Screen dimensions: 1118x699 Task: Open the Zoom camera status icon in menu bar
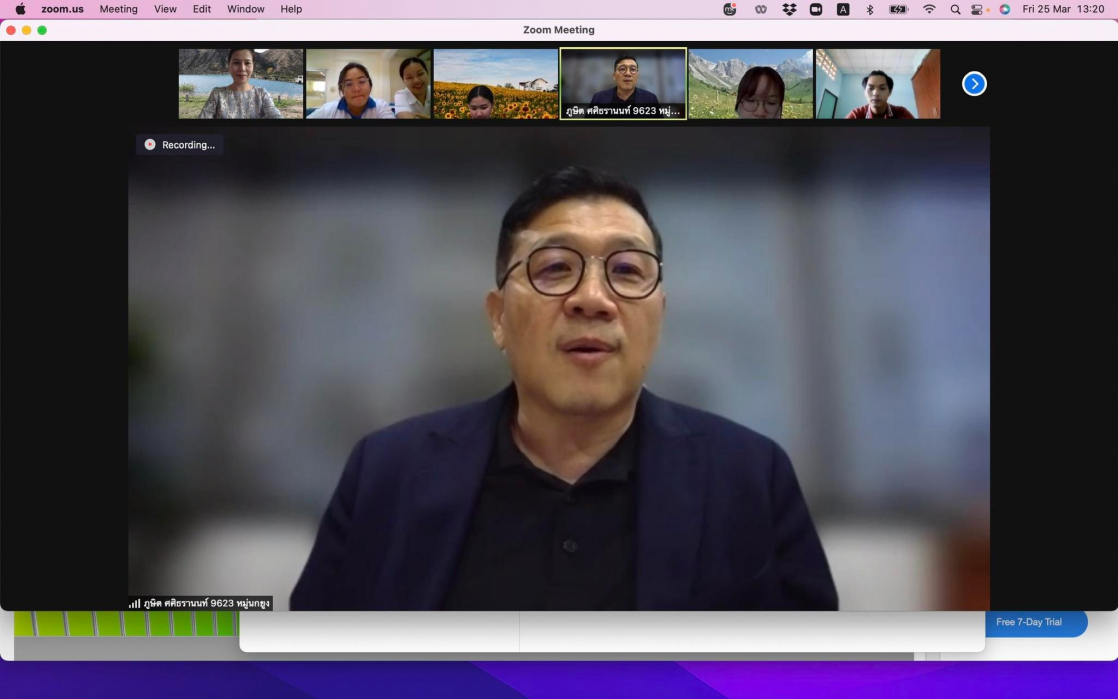pos(816,9)
